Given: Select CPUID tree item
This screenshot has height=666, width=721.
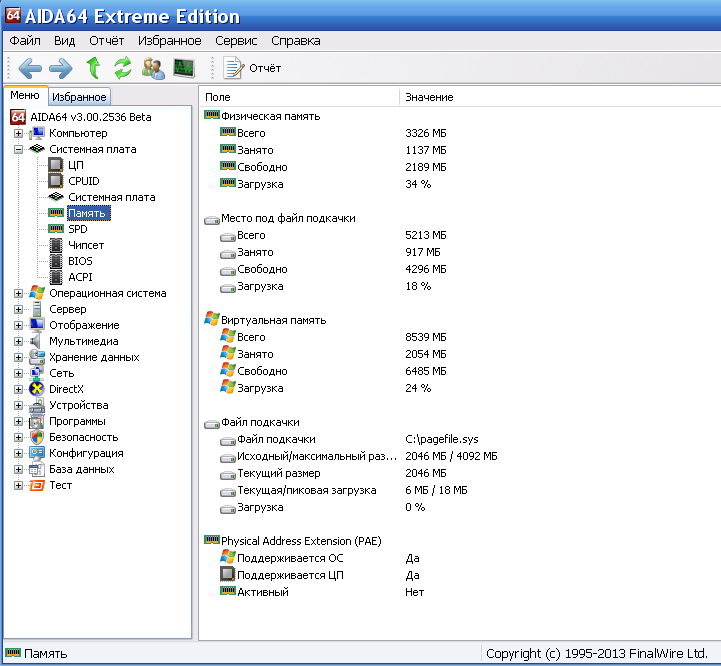Looking at the screenshot, I should (84, 181).
